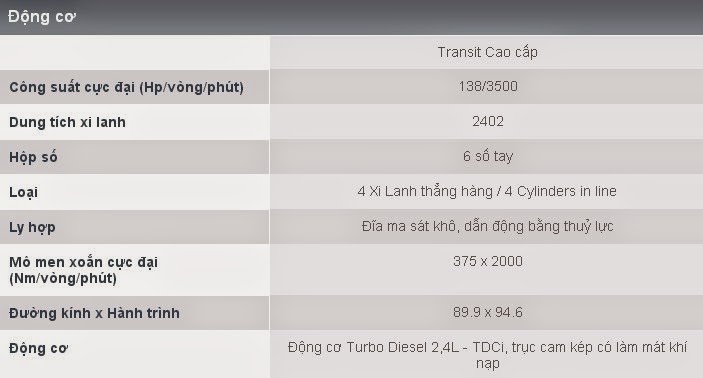Click the Đường kính x Hành trình label
The image size is (703, 378).
pyautogui.click(x=94, y=313)
